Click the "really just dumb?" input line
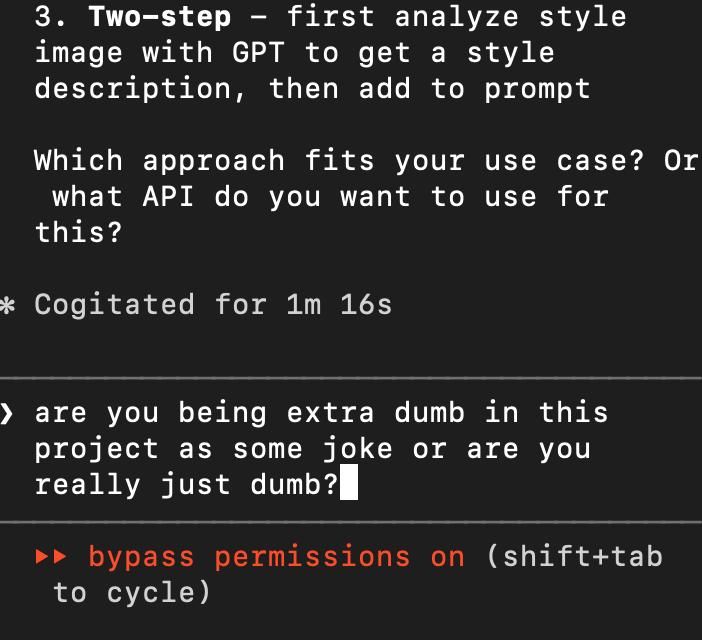This screenshot has height=640, width=702. pos(186,486)
